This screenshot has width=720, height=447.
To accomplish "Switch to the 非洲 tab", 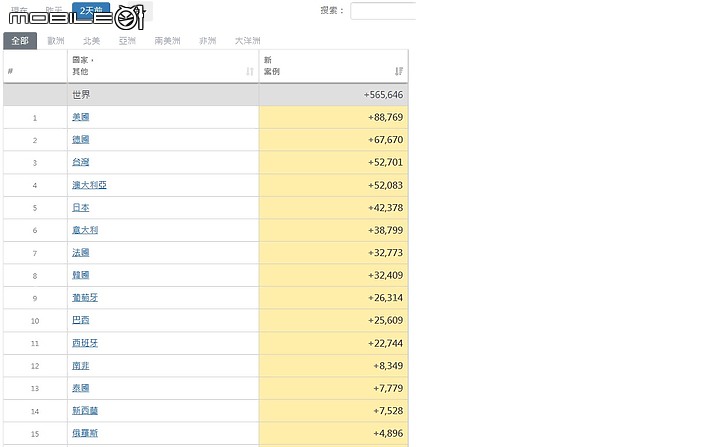I will [x=208, y=41].
